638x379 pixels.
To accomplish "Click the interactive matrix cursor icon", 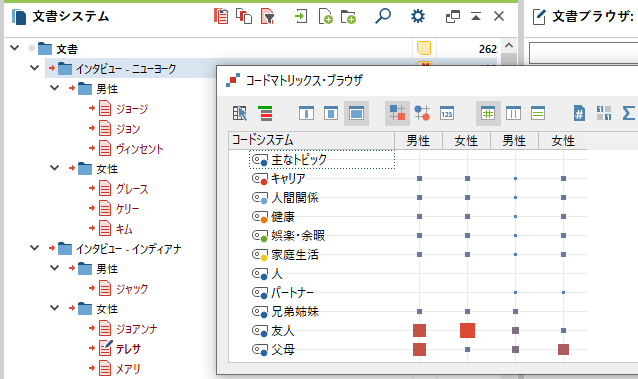I will click(x=240, y=113).
